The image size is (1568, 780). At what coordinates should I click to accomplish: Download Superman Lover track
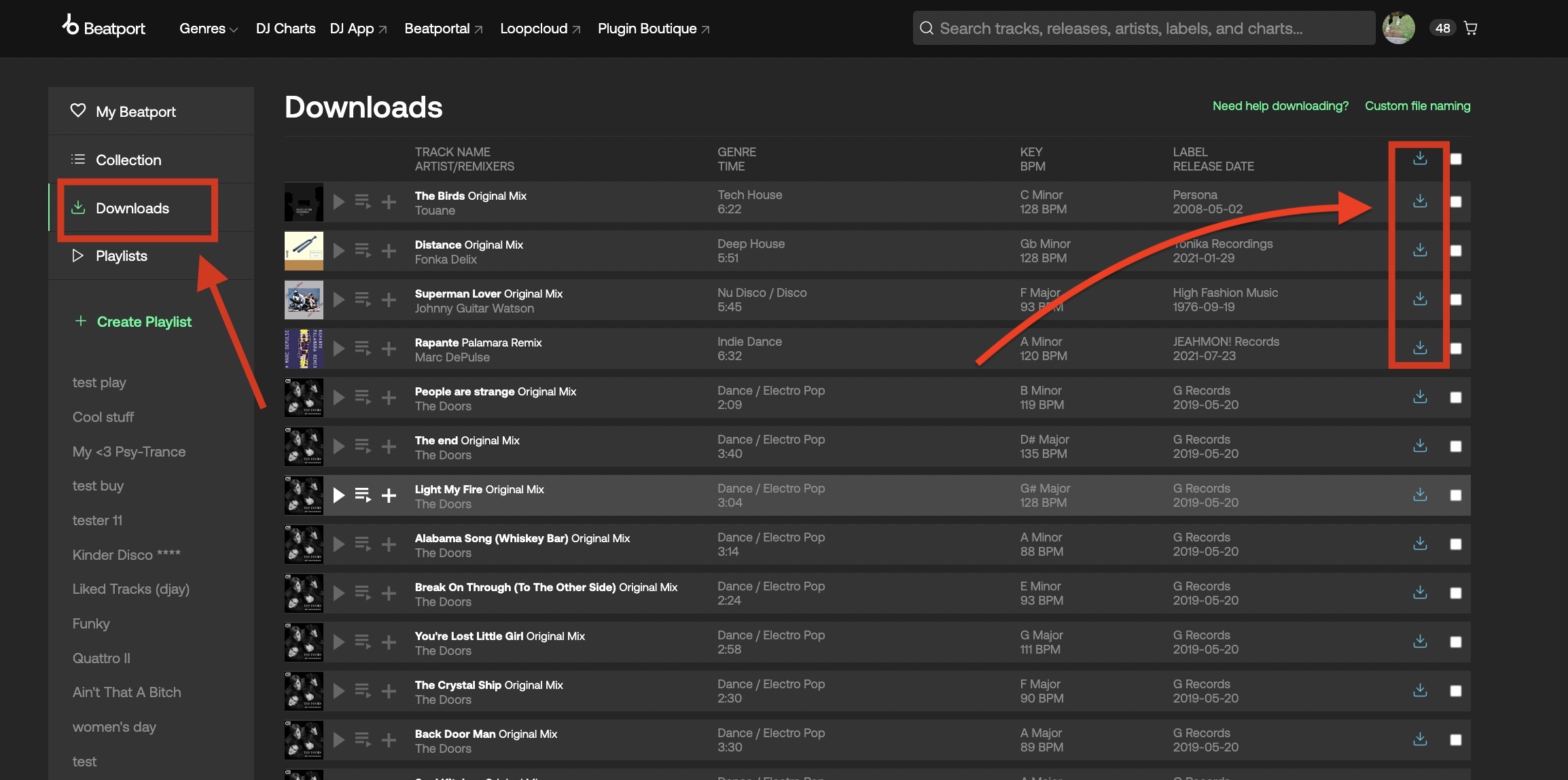tap(1420, 299)
